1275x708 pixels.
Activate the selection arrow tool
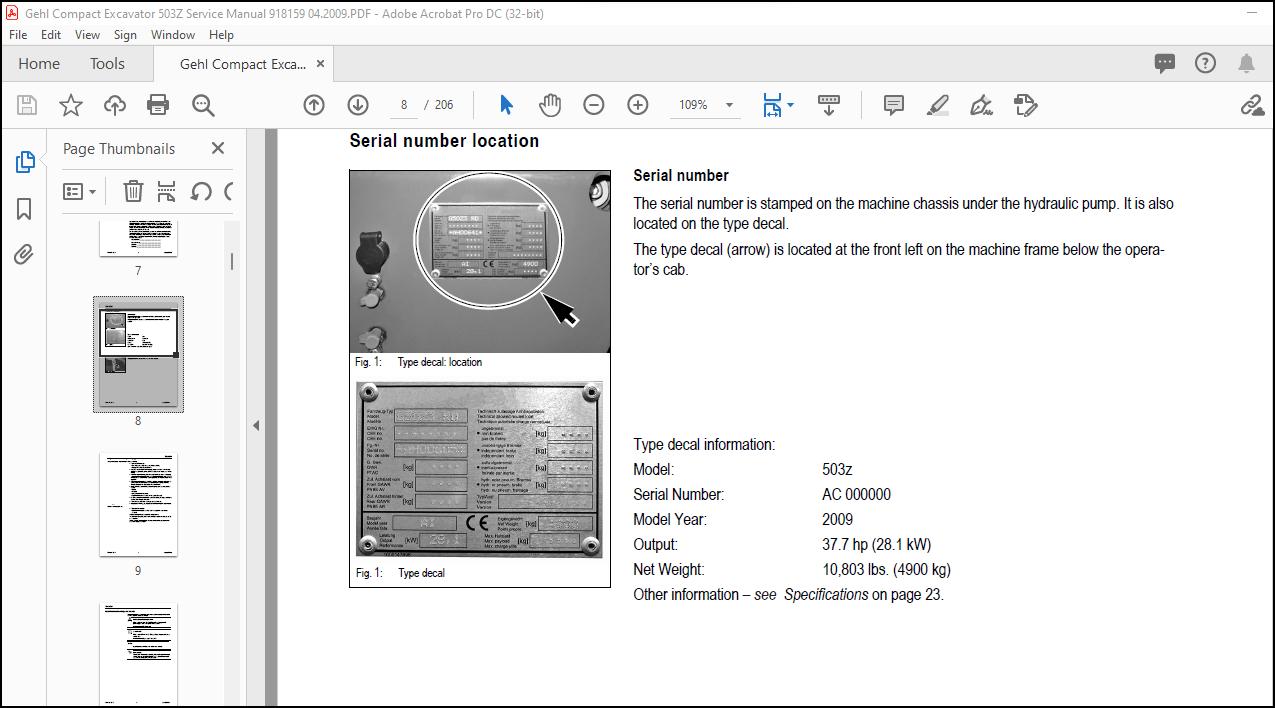pos(506,105)
